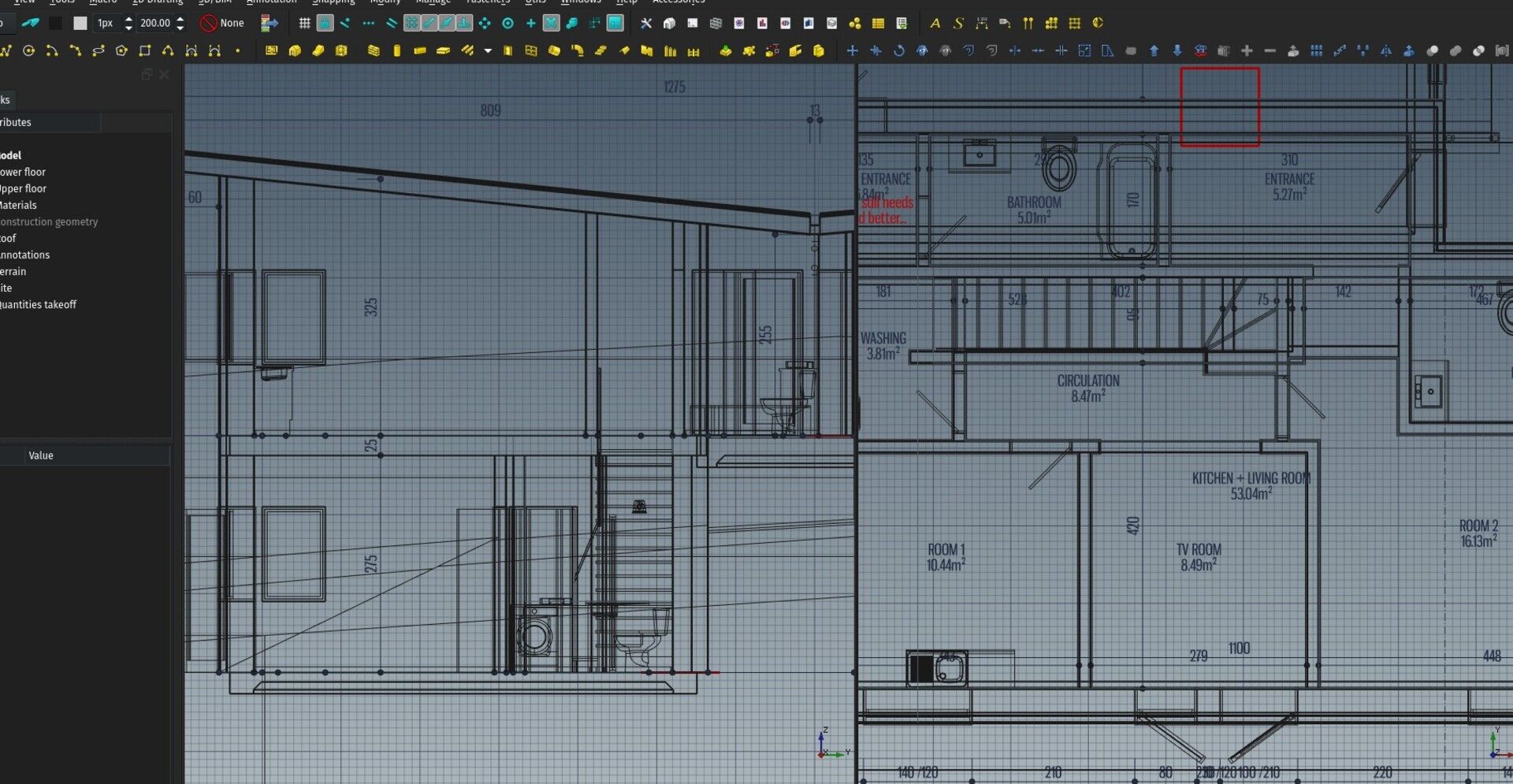Adjust the 200.00 value spinner arrows
This screenshot has width=1513, height=784.
pyautogui.click(x=180, y=23)
